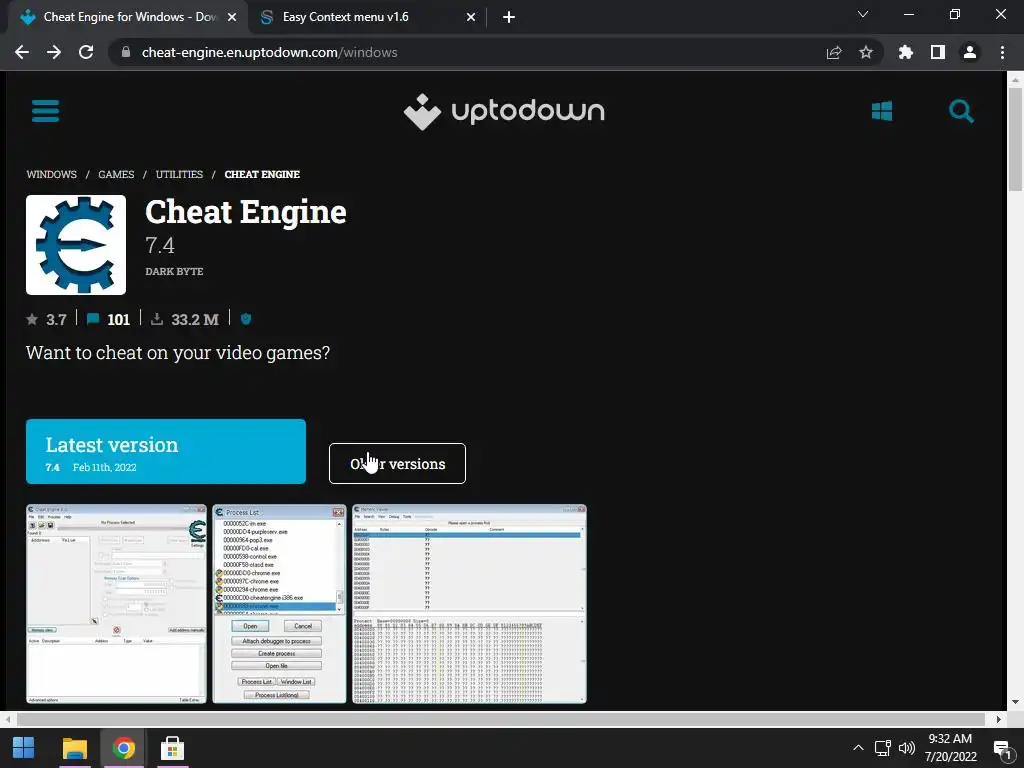
Task: Open clock showing 9:32 AM
Action: click(951, 748)
